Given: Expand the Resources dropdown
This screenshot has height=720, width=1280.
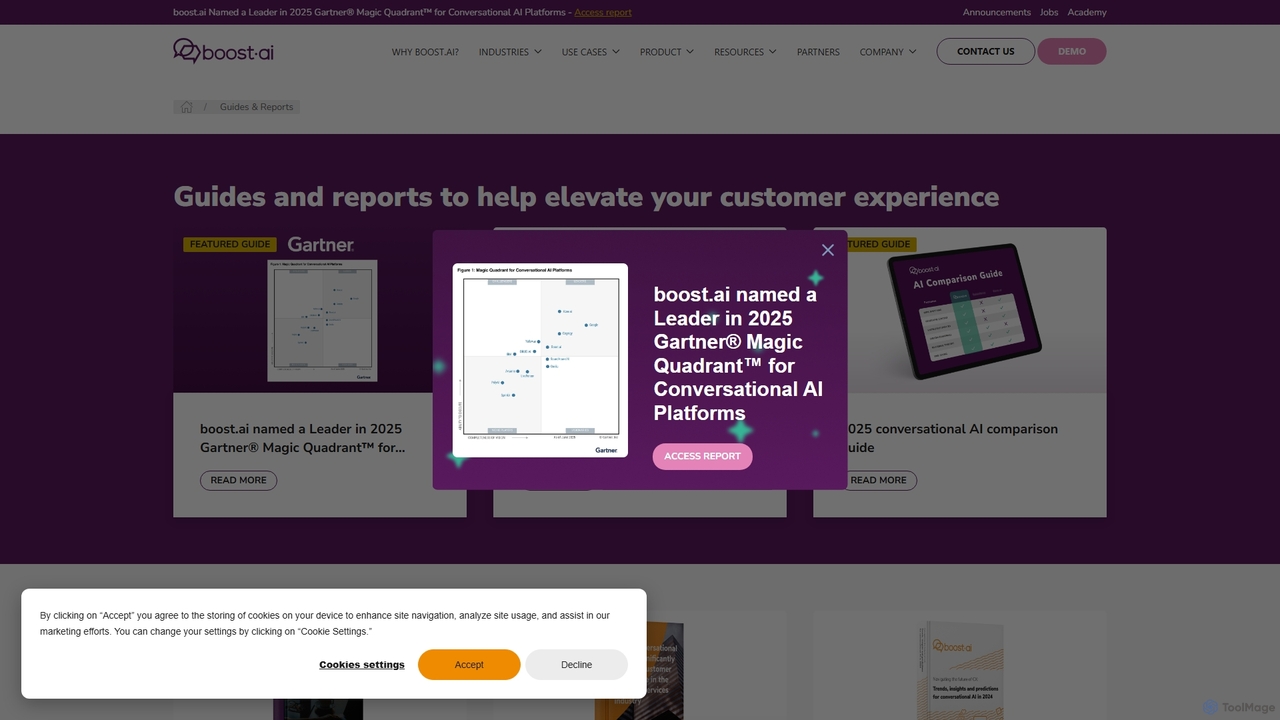Looking at the screenshot, I should [745, 52].
